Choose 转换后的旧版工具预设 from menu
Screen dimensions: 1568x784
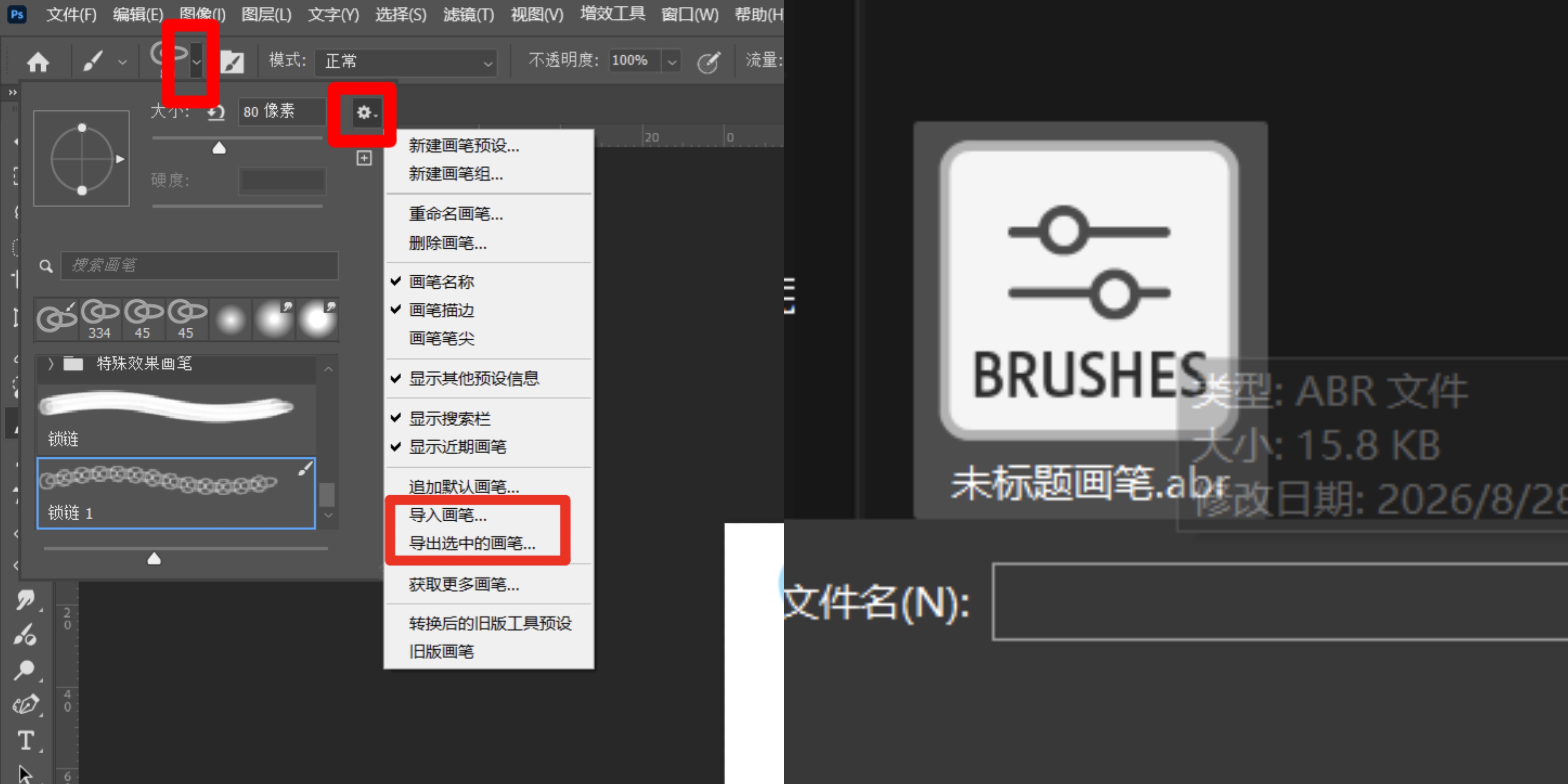point(490,623)
